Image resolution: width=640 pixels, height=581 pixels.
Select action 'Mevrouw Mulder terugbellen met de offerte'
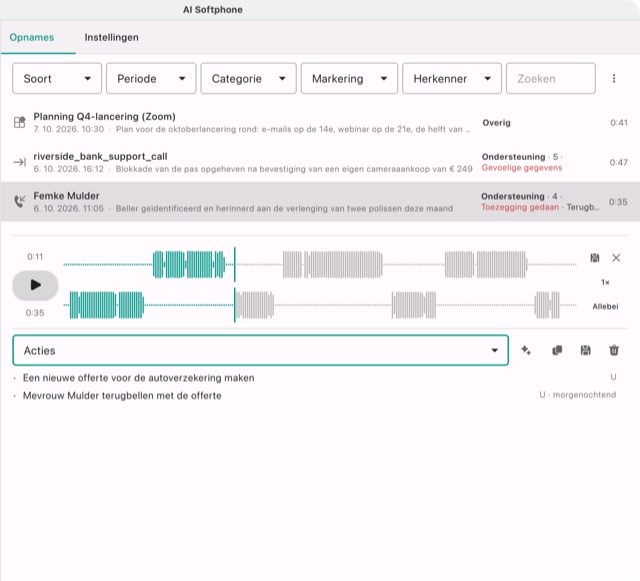coord(122,396)
